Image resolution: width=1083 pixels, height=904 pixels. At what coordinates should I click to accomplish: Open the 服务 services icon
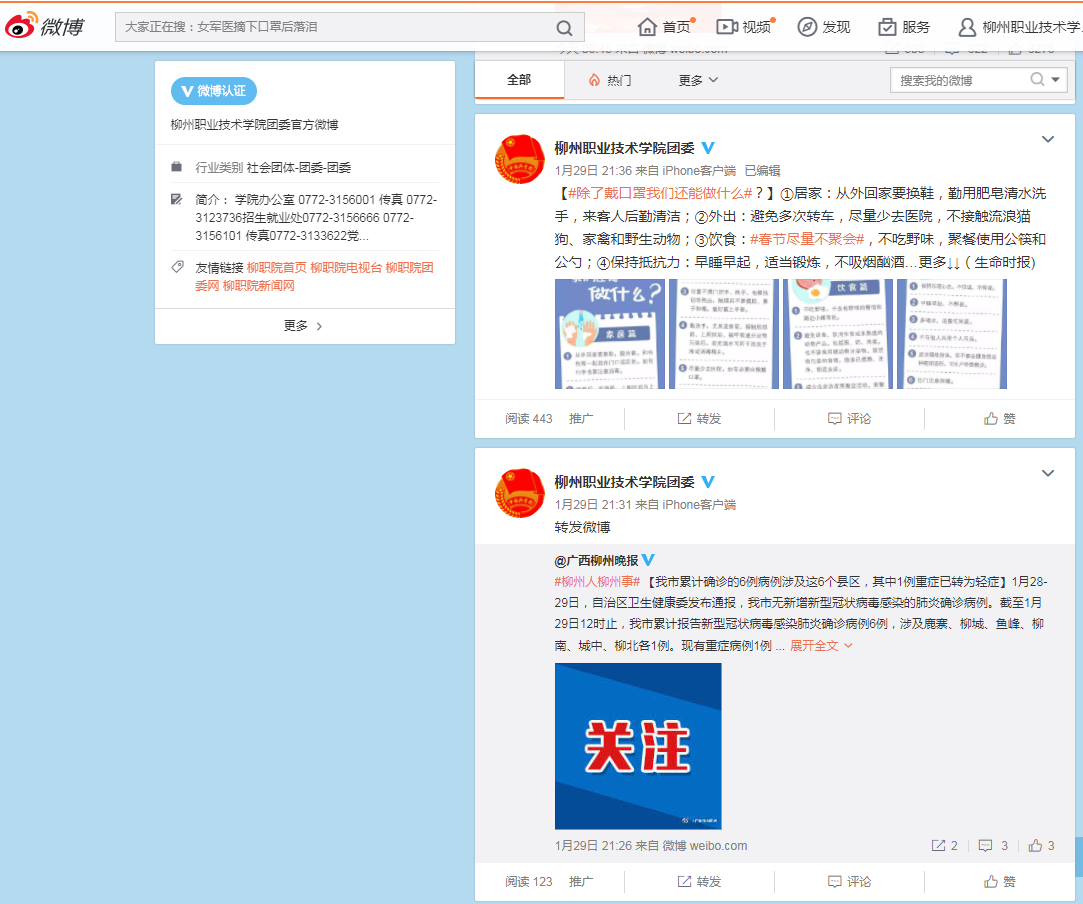tap(886, 27)
